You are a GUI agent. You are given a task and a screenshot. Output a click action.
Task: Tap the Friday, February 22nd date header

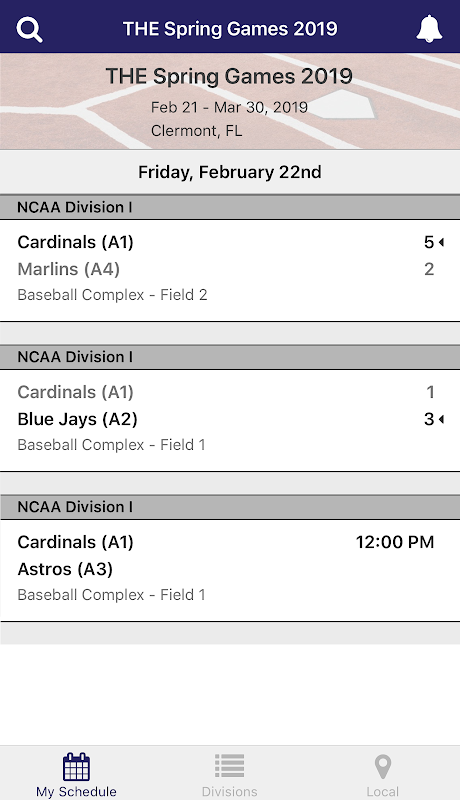point(230,172)
